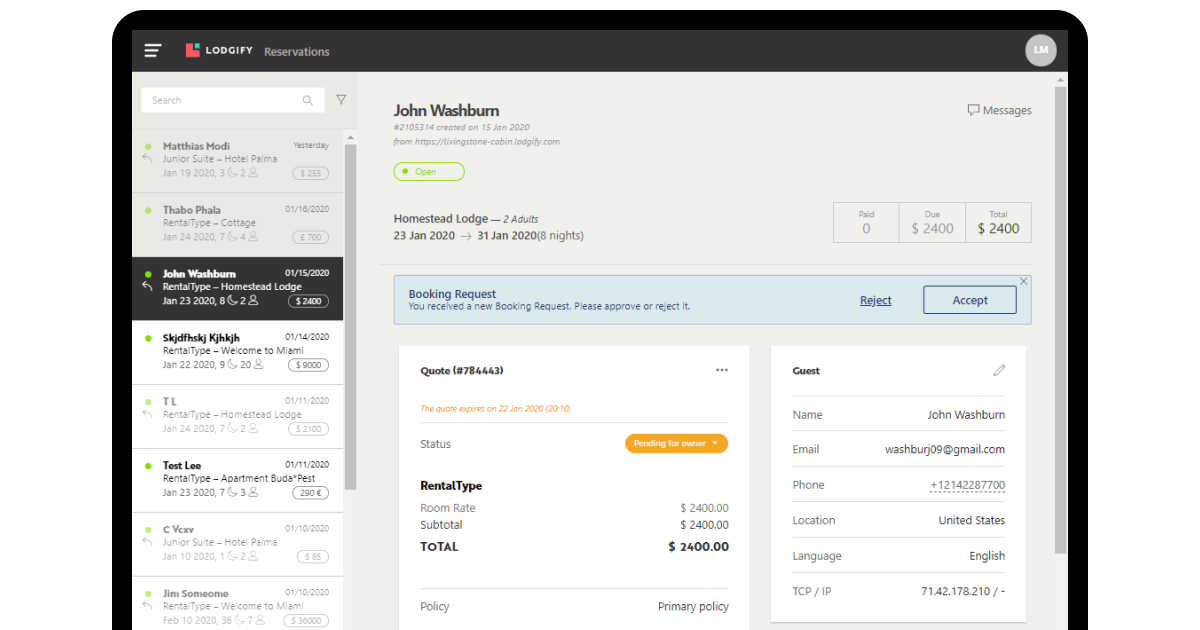Click the main page vertical scrollbar
The height and width of the screenshot is (630, 1200).
pos(1061,320)
